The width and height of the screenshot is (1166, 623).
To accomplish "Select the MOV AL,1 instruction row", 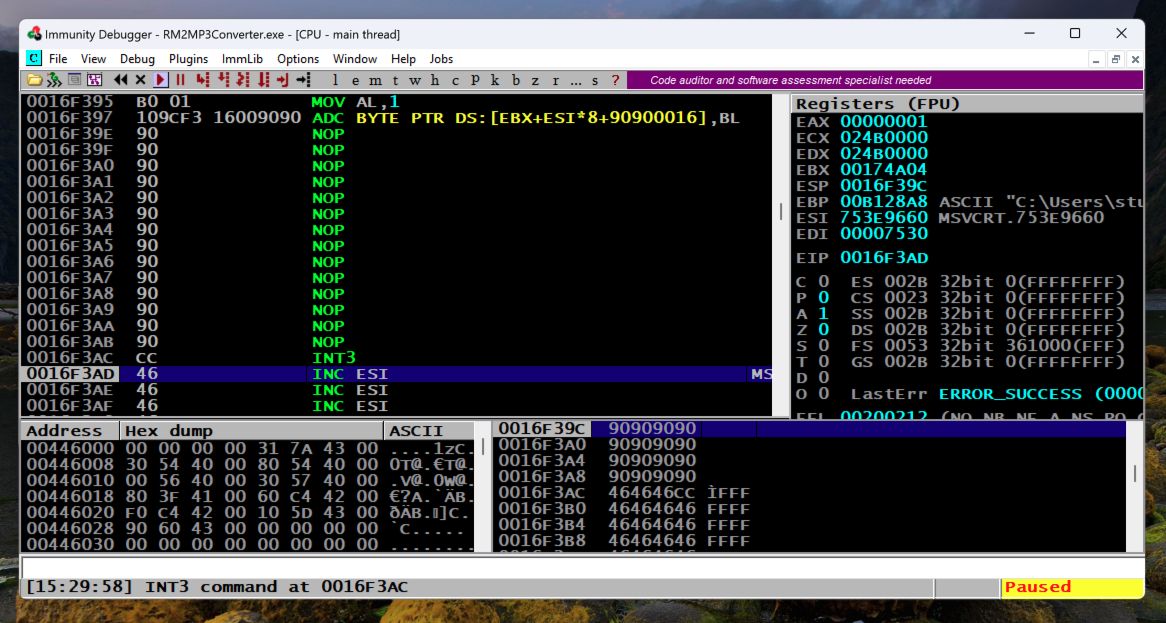I will coord(397,102).
